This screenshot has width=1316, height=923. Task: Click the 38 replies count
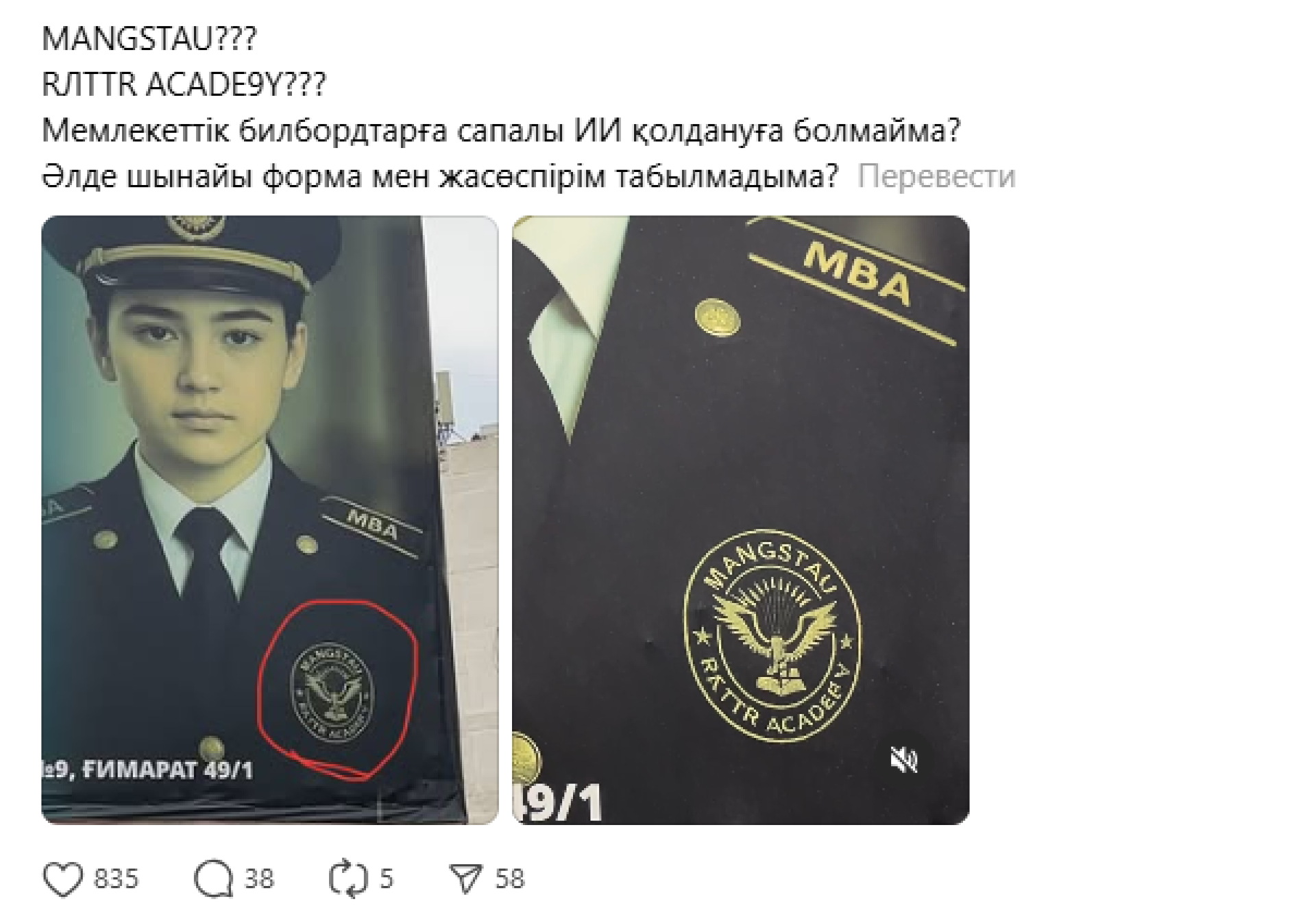pyautogui.click(x=259, y=878)
